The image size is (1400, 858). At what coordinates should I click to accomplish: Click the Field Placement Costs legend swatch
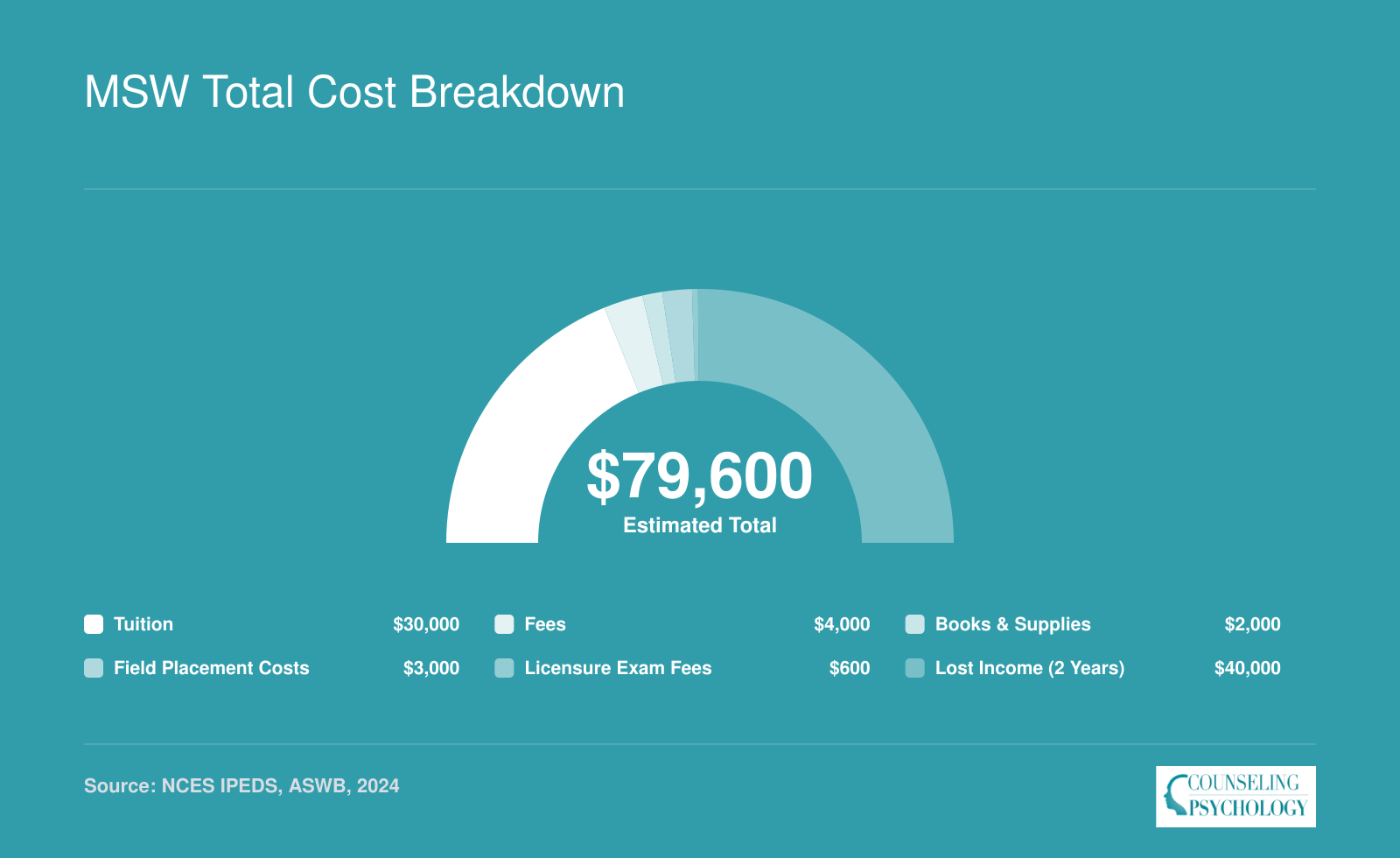click(x=94, y=668)
